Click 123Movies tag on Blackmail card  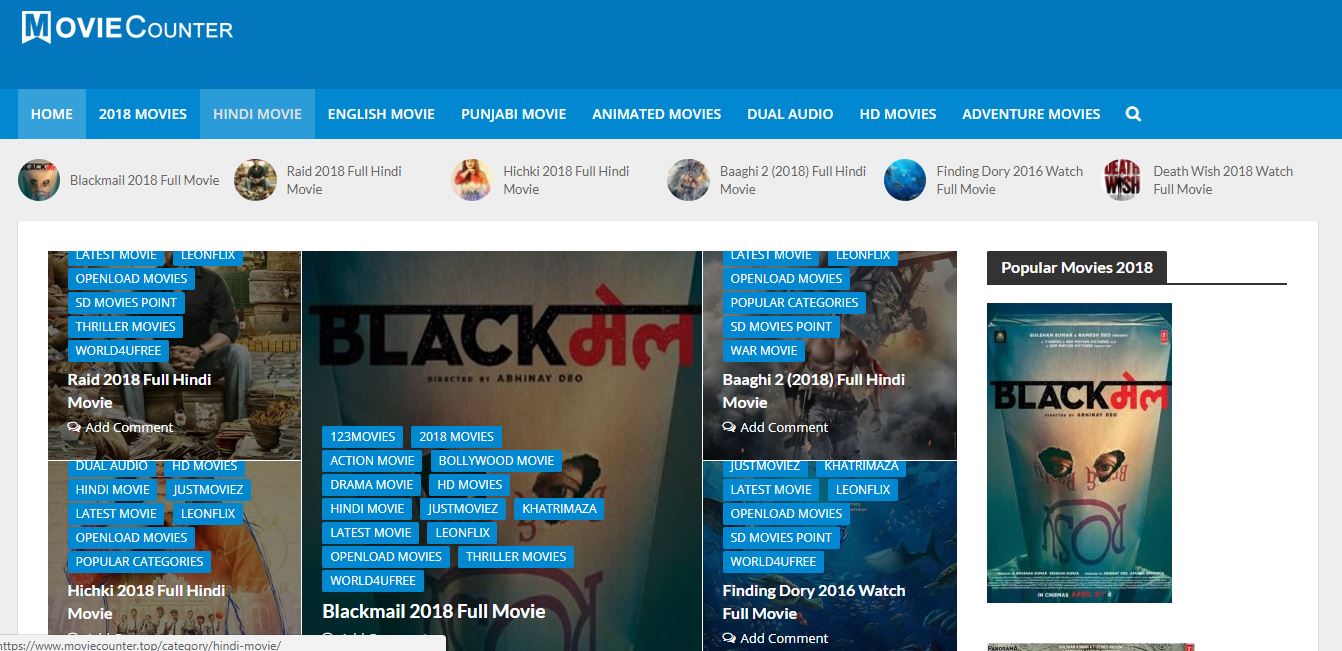pos(363,436)
